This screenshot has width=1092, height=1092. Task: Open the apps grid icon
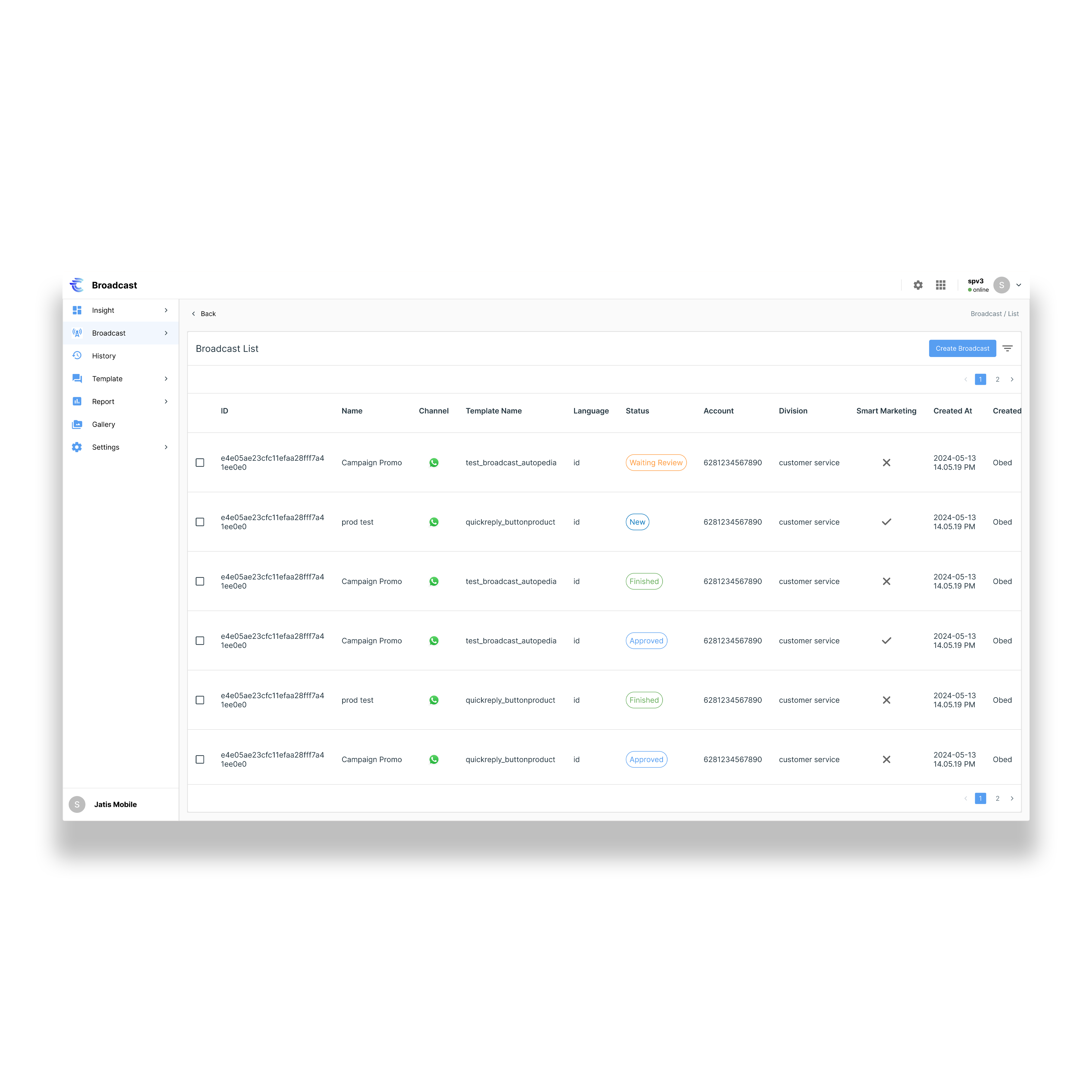(940, 285)
